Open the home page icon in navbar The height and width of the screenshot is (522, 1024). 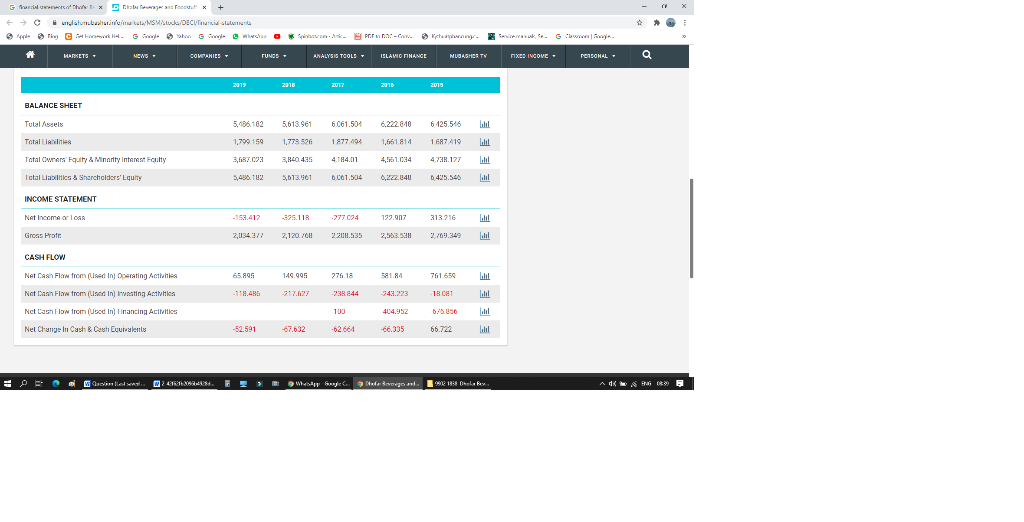point(30,55)
